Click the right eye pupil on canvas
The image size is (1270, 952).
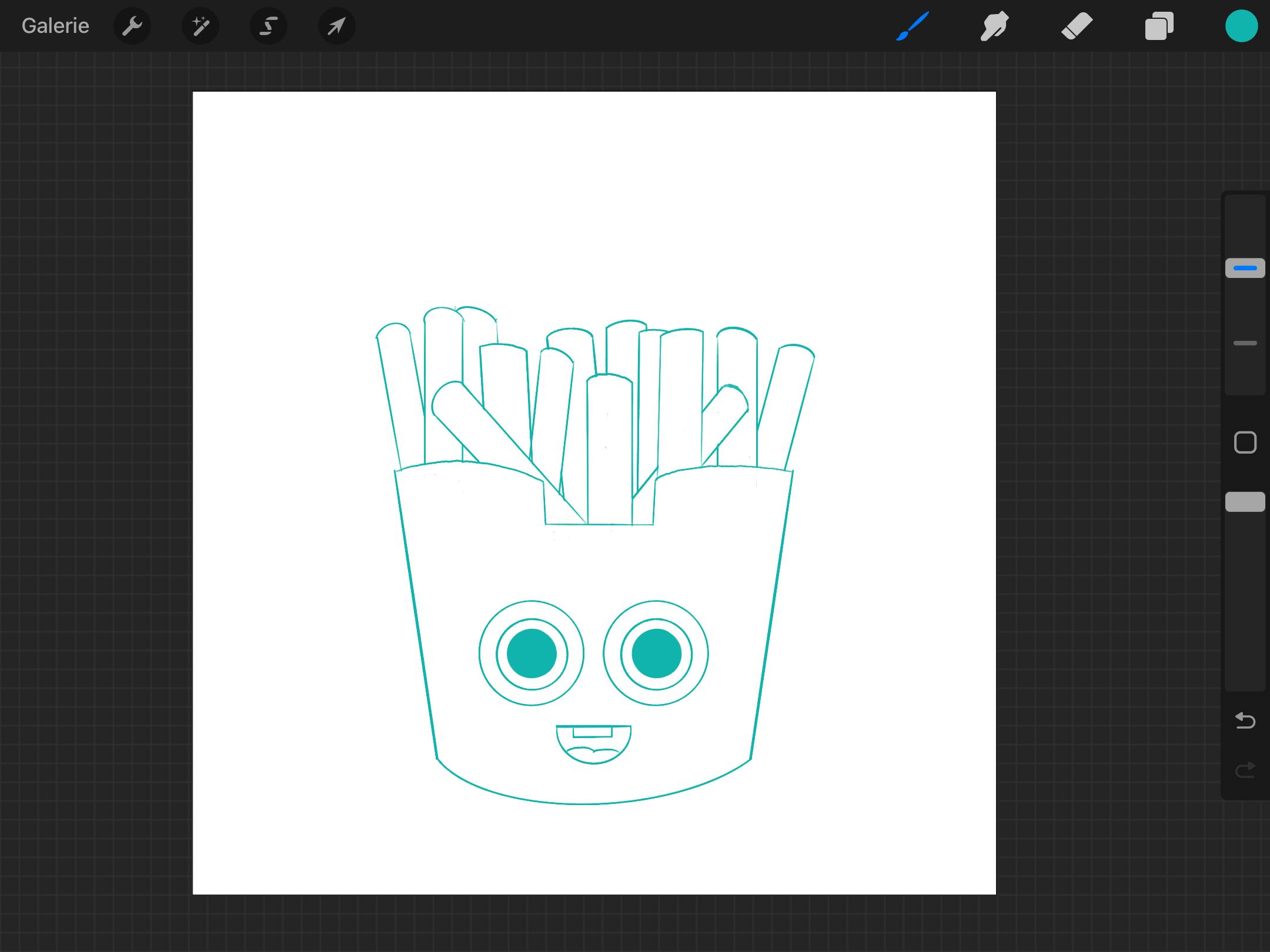[656, 653]
